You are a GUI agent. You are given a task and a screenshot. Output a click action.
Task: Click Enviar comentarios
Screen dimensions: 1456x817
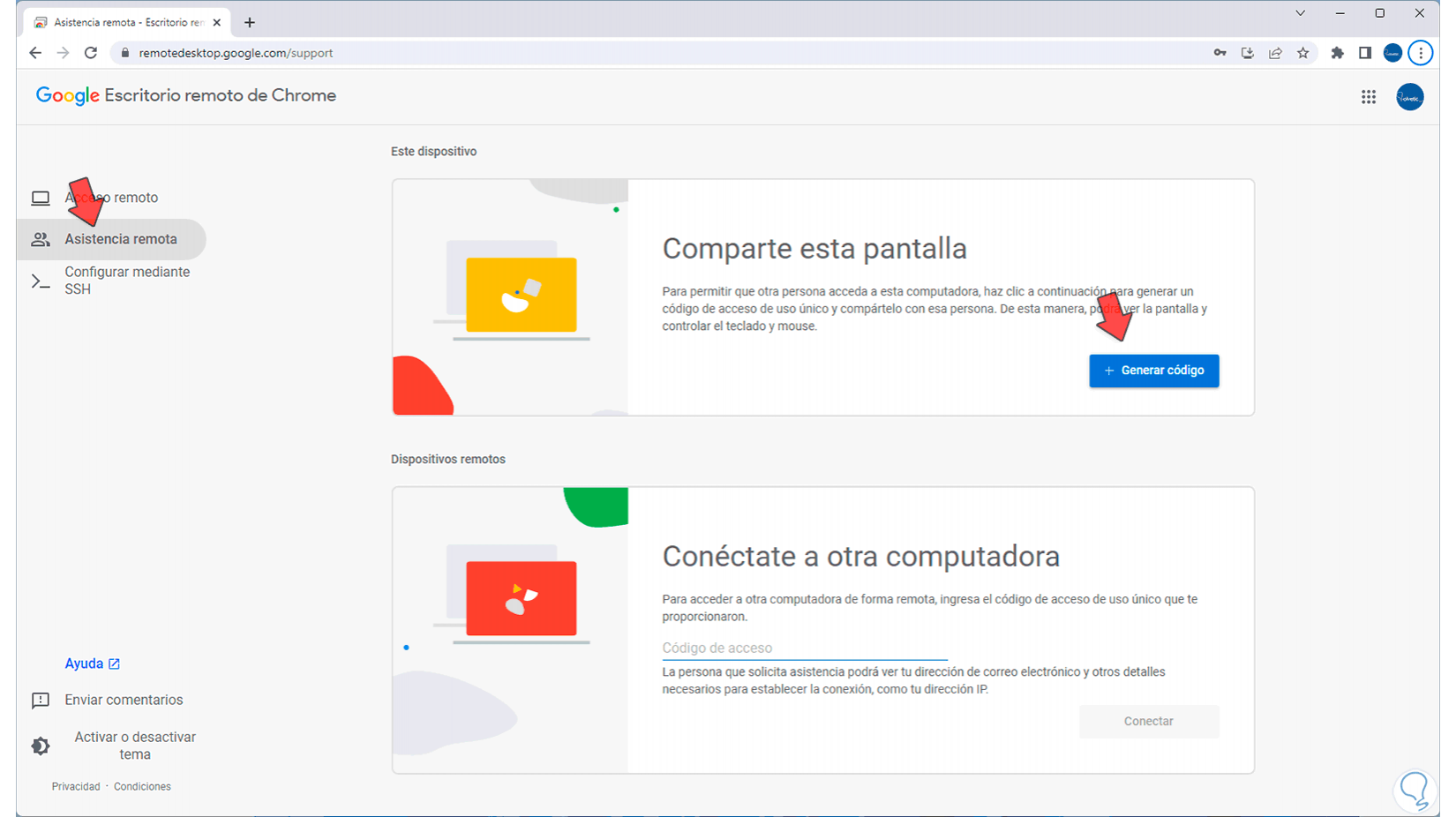124,700
